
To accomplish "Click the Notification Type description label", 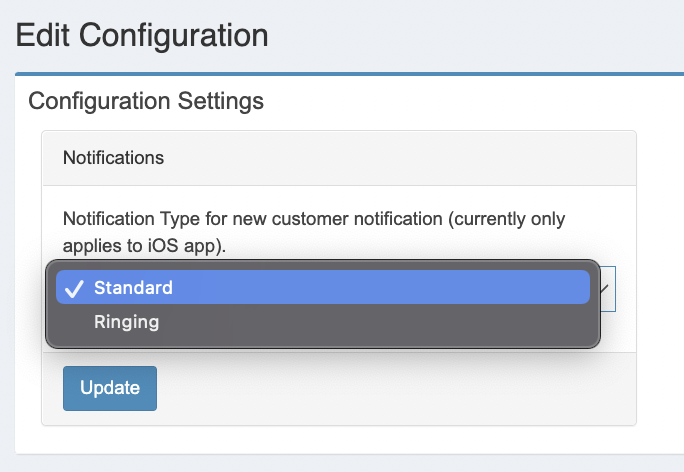I will tap(314, 232).
